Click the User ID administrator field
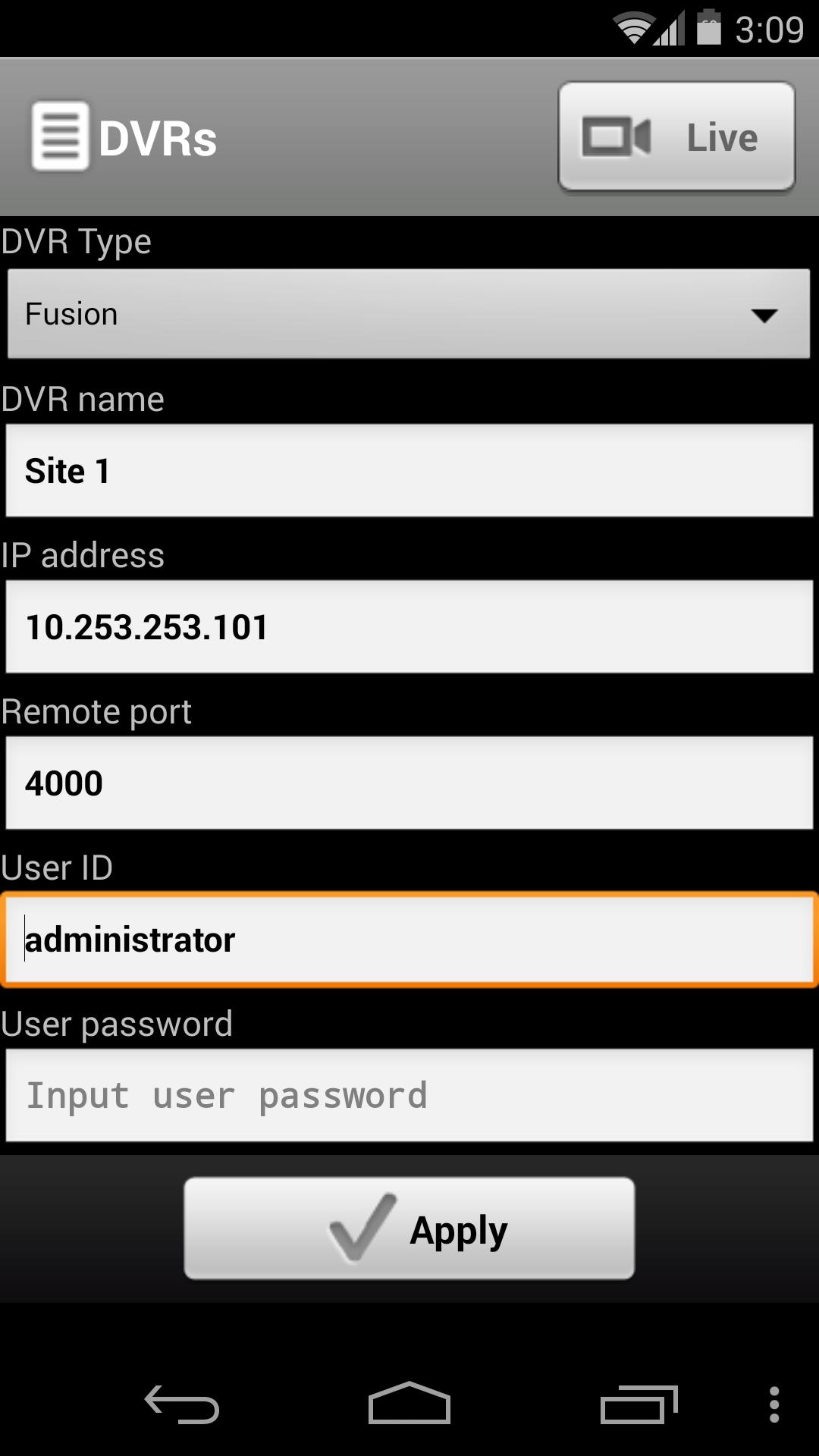This screenshot has width=819, height=1456. [x=409, y=940]
